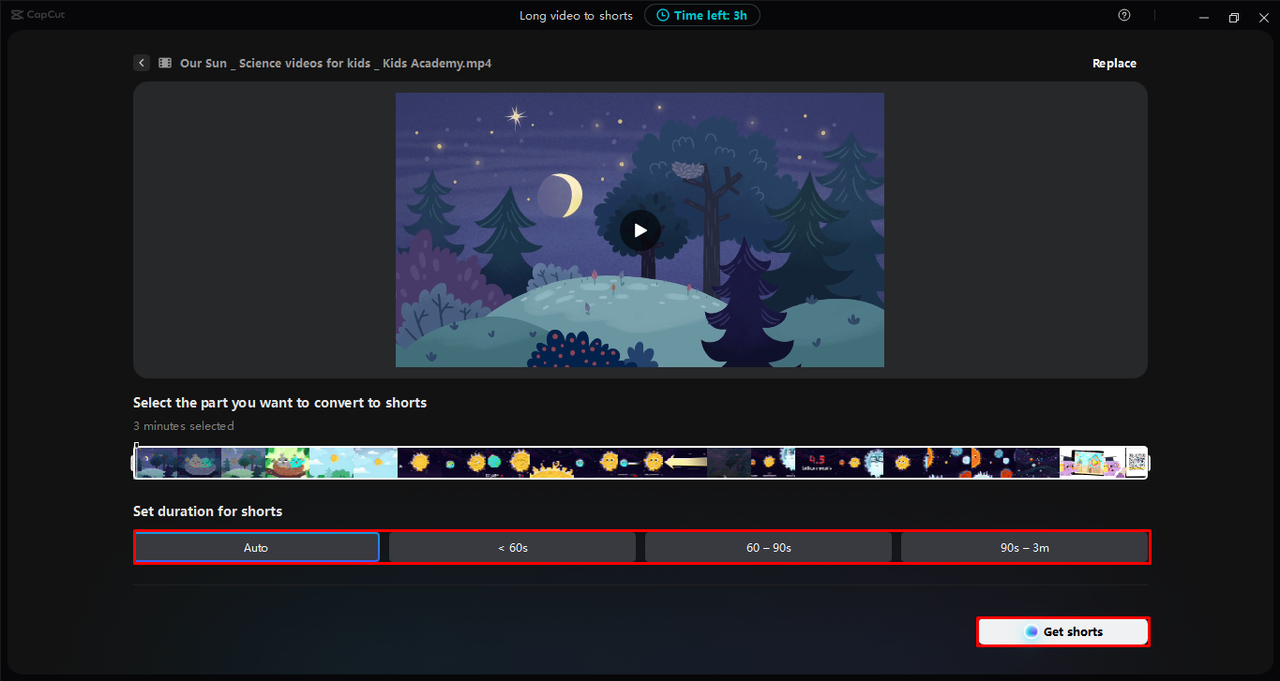
Task: Click the film strip icon before filename
Action: 165,63
